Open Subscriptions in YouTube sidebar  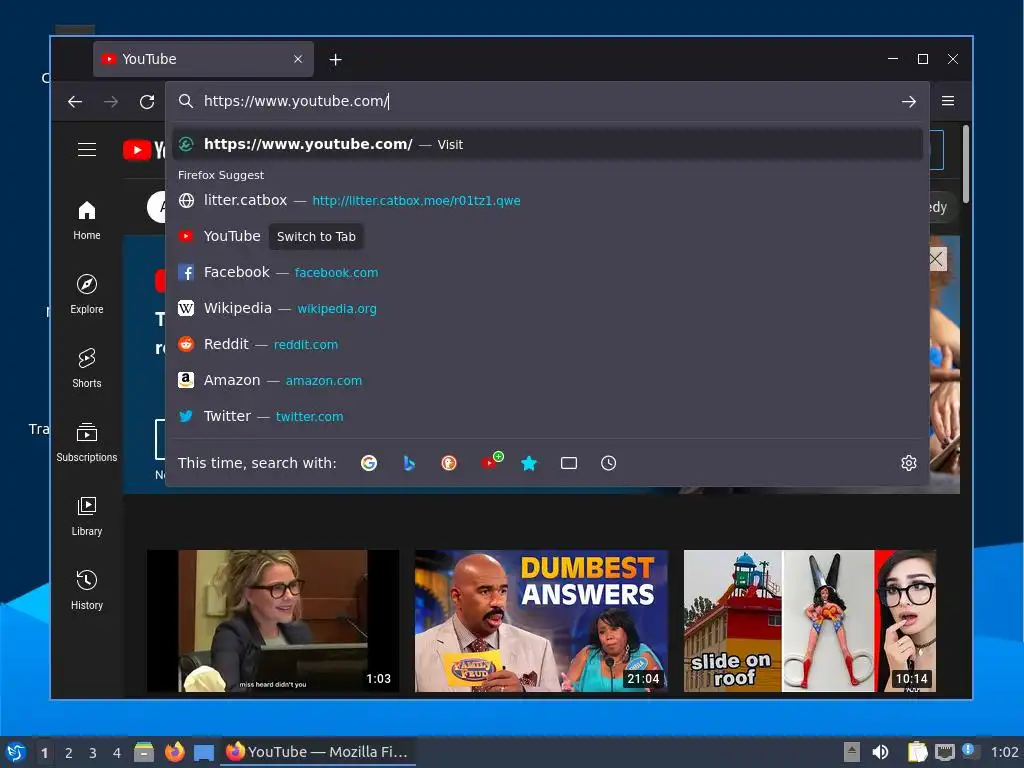pos(87,442)
